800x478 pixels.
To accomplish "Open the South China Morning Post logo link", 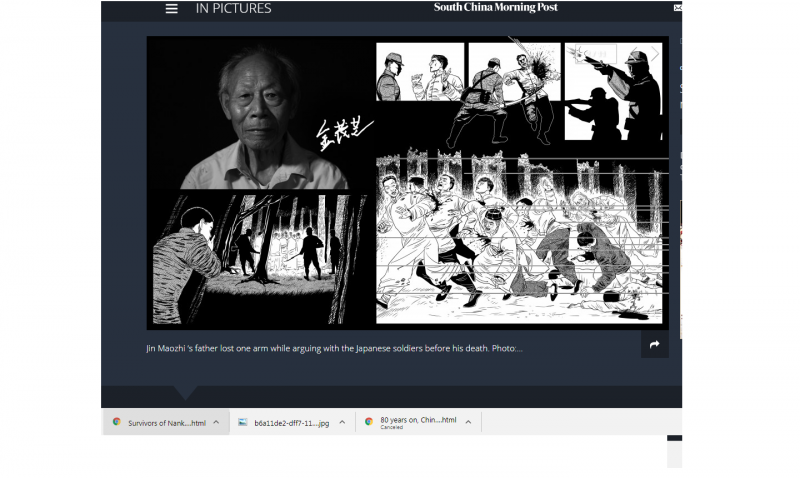I will (495, 7).
